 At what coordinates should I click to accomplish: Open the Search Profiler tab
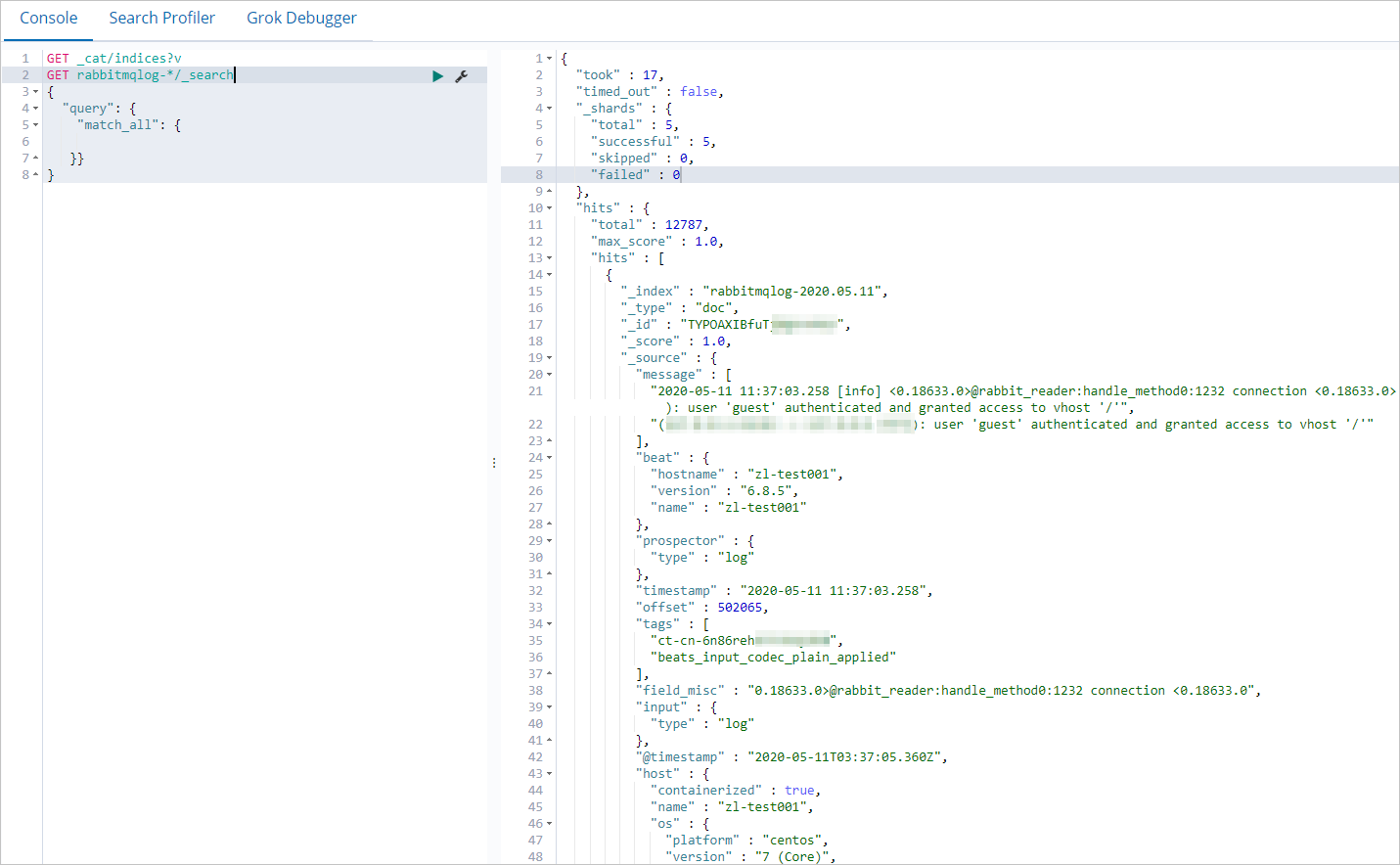(162, 18)
